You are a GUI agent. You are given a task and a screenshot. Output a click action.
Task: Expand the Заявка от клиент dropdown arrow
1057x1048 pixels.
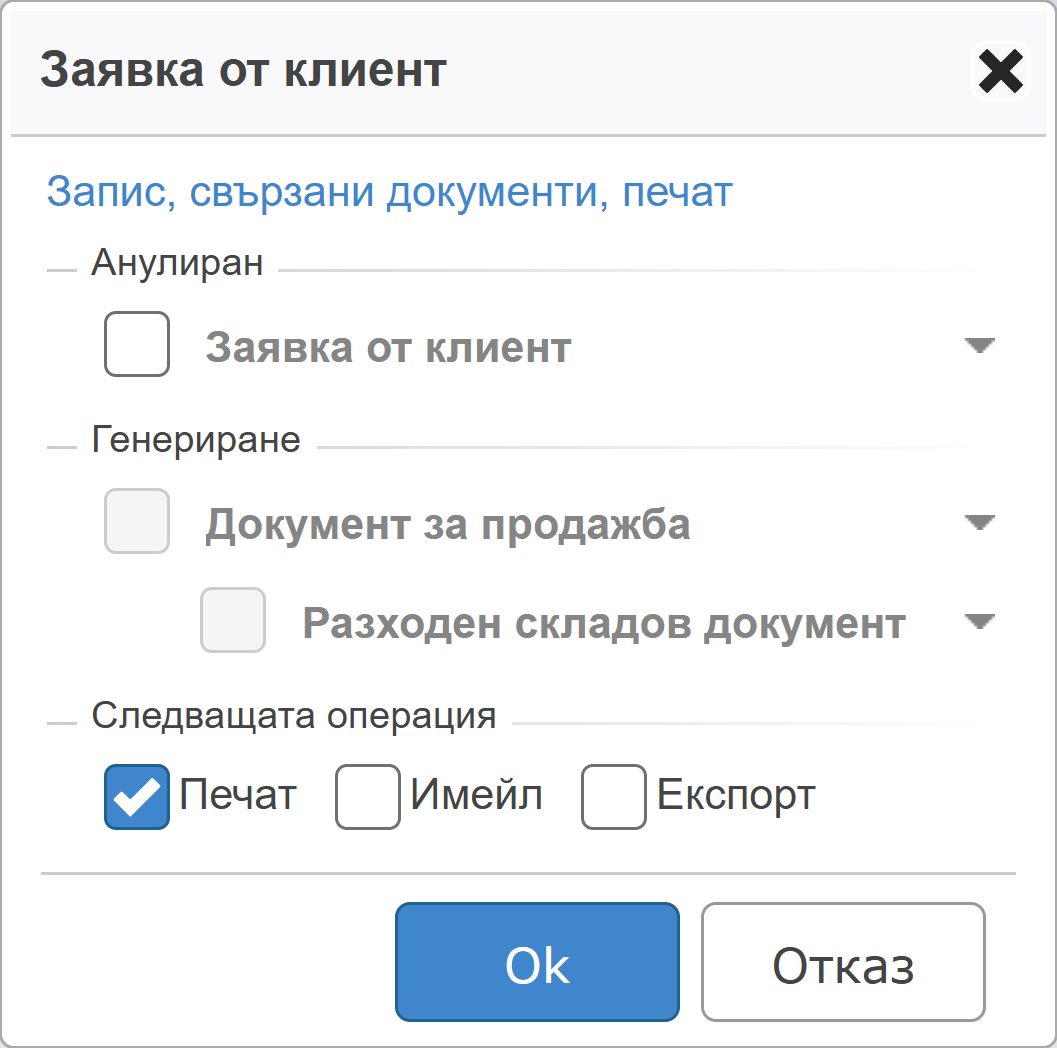pos(980,346)
